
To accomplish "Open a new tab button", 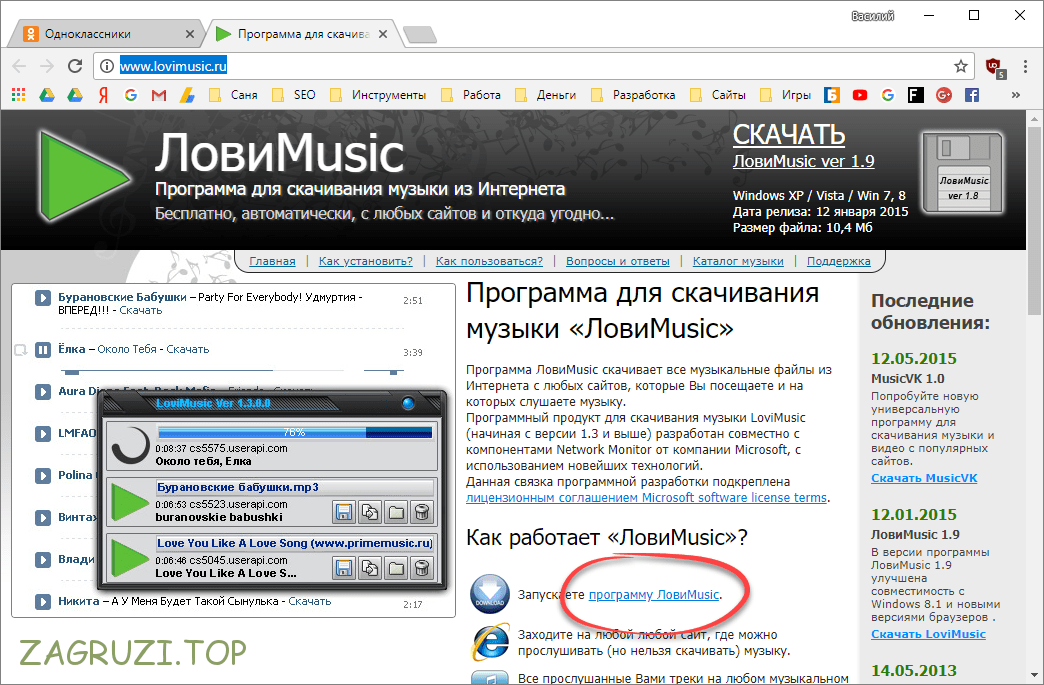I will point(420,35).
